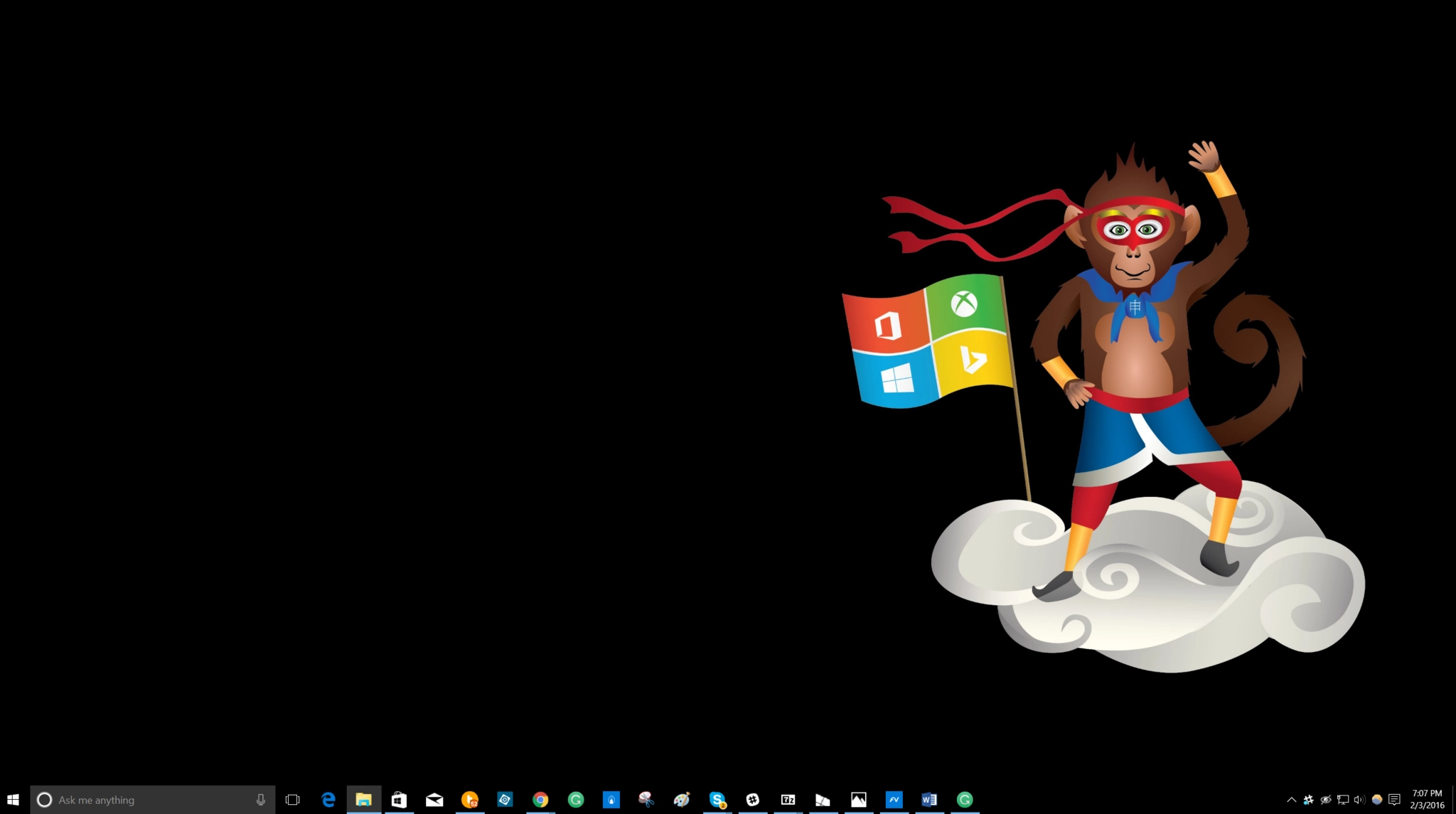The width and height of the screenshot is (1456, 814).
Task: Switch to Skype in the taskbar
Action: [x=717, y=800]
